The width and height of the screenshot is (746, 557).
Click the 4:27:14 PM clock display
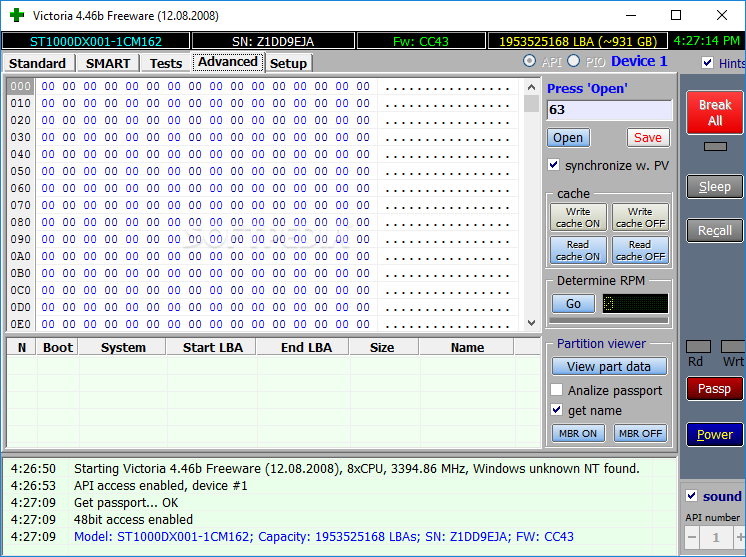[x=707, y=41]
